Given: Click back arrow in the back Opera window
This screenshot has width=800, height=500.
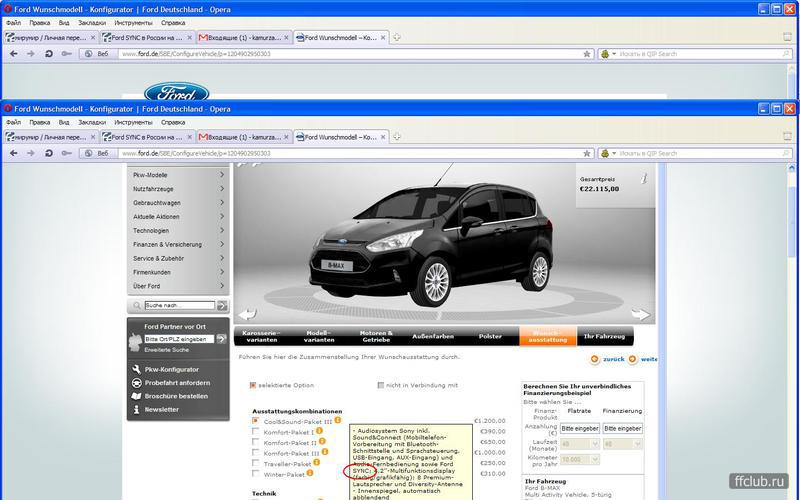Looking at the screenshot, I should pyautogui.click(x=14, y=54).
